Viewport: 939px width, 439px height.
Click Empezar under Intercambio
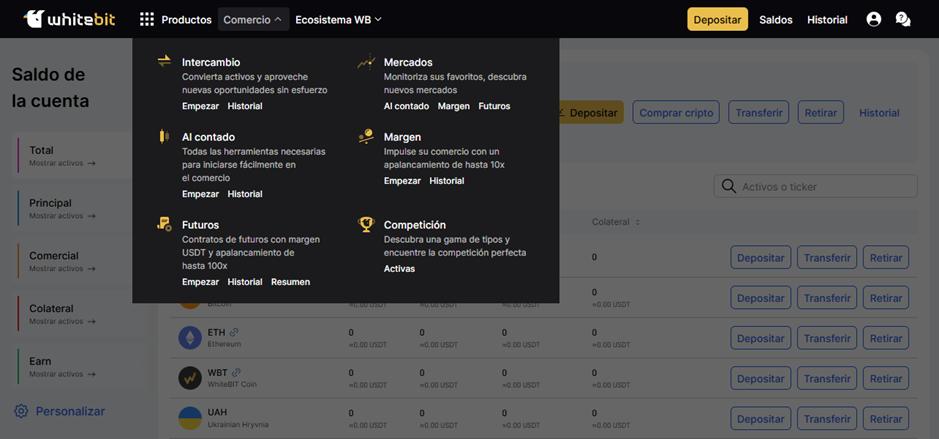[x=201, y=106]
